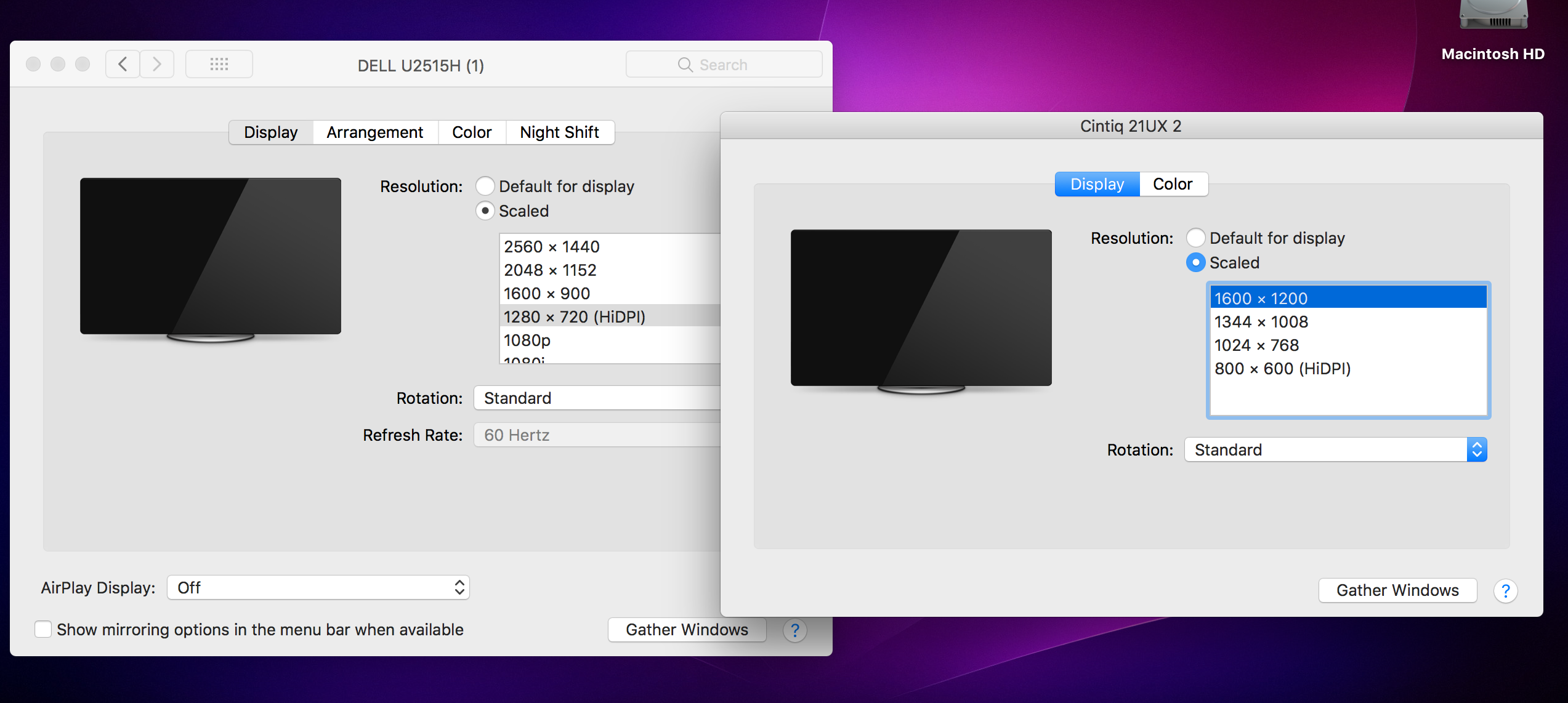Go back with the left chevron button
The height and width of the screenshot is (703, 1568).
point(123,64)
